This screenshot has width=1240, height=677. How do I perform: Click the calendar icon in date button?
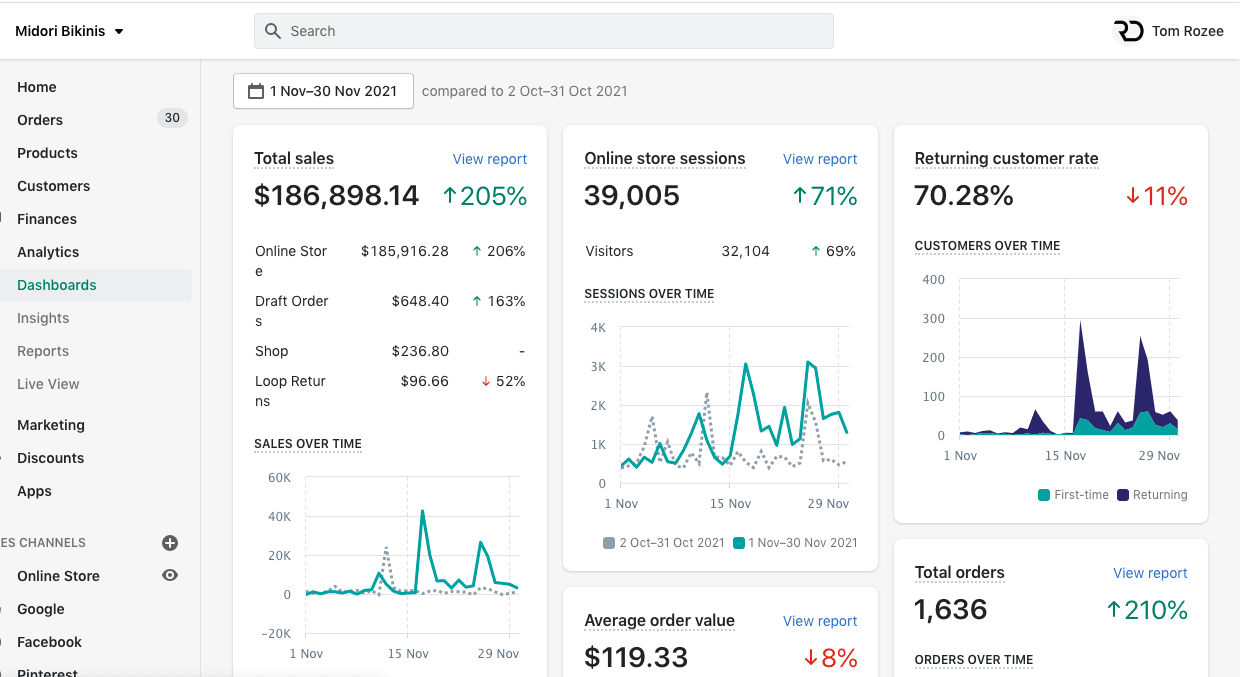pos(256,91)
